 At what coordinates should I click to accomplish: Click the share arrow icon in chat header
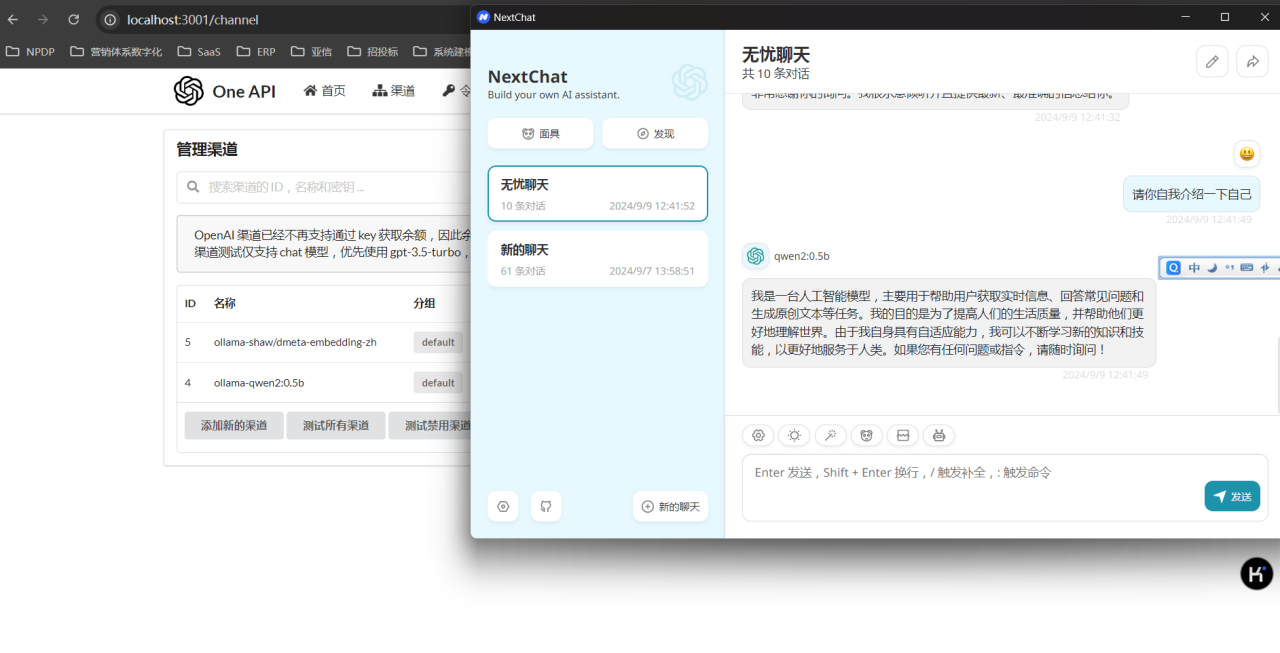click(1252, 61)
